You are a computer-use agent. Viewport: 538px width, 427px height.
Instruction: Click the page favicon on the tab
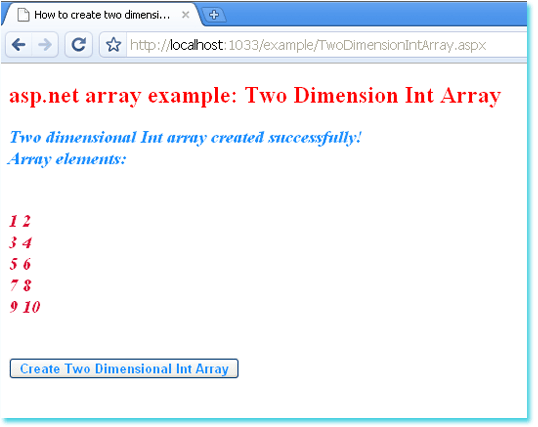click(x=23, y=15)
